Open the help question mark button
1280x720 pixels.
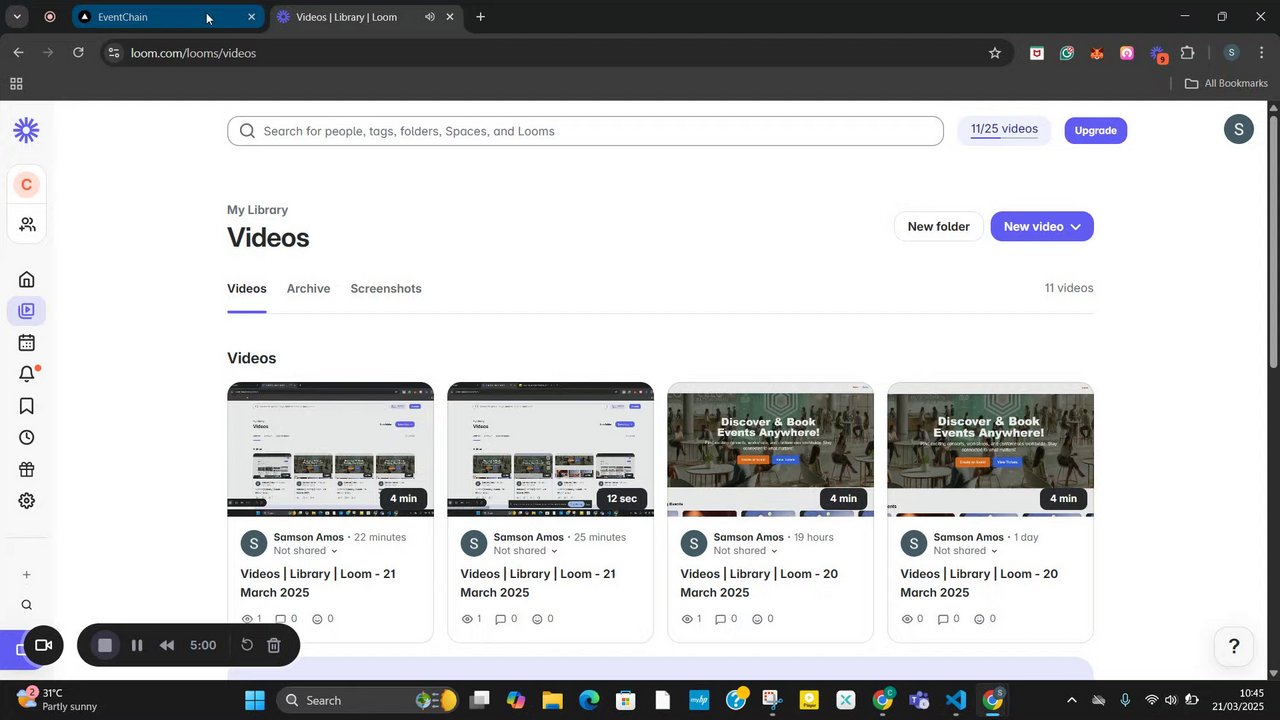tap(1234, 646)
